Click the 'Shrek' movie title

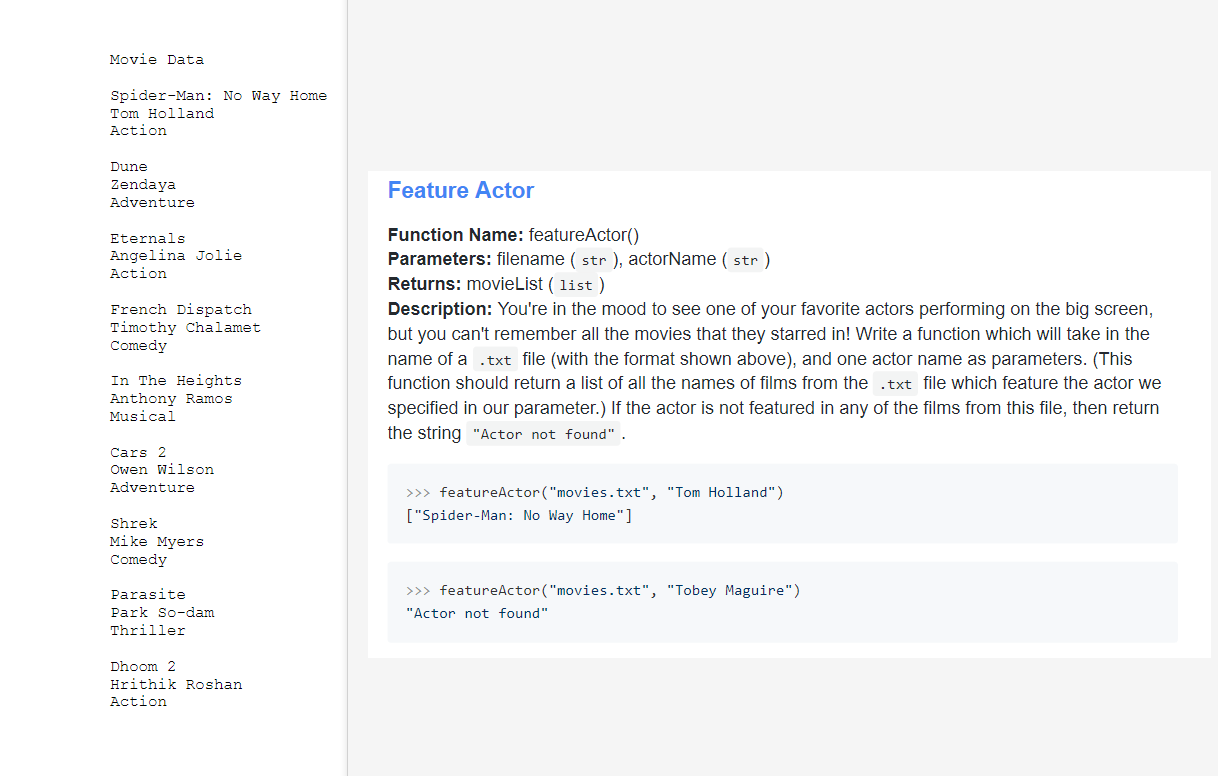pyautogui.click(x=134, y=524)
